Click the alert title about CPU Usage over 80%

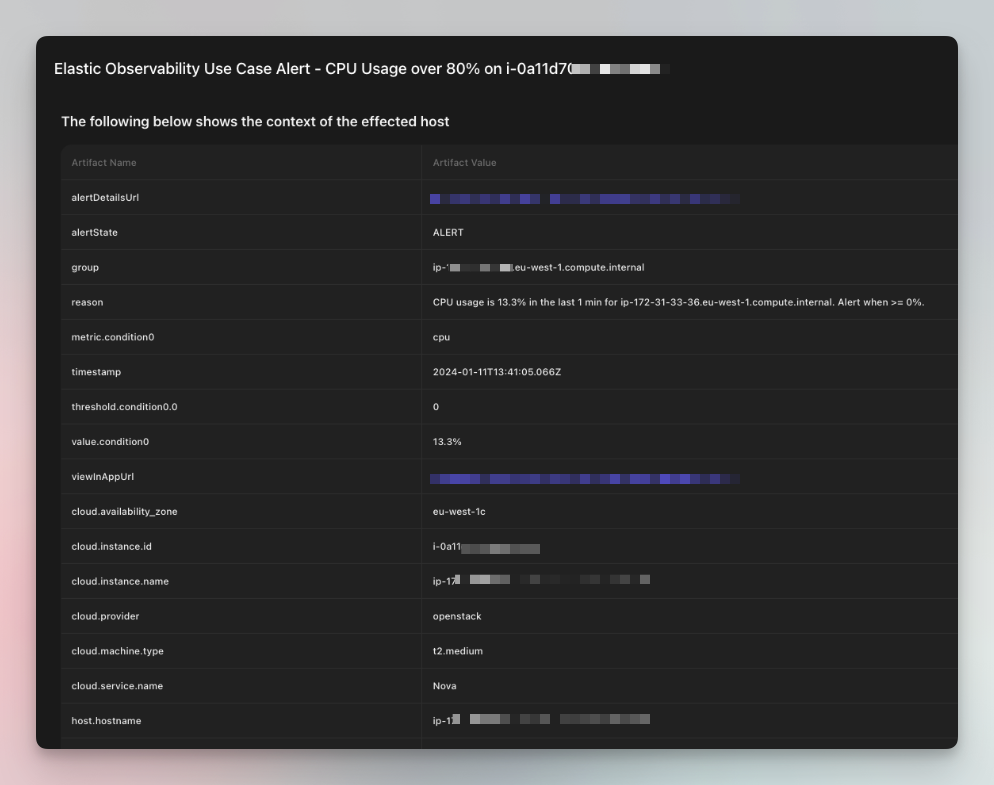click(x=361, y=68)
